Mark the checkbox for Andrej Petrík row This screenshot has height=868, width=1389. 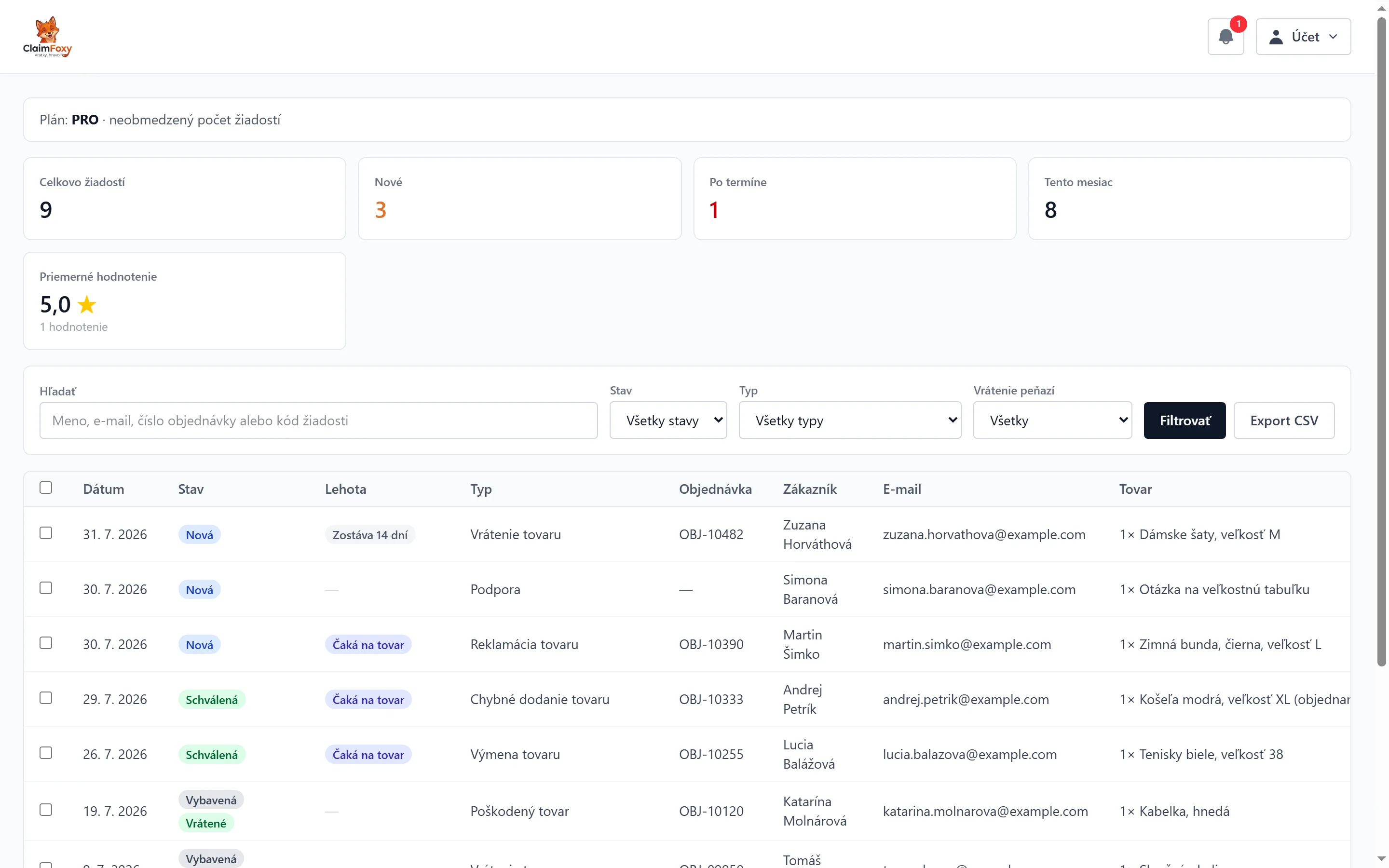pyautogui.click(x=46, y=698)
